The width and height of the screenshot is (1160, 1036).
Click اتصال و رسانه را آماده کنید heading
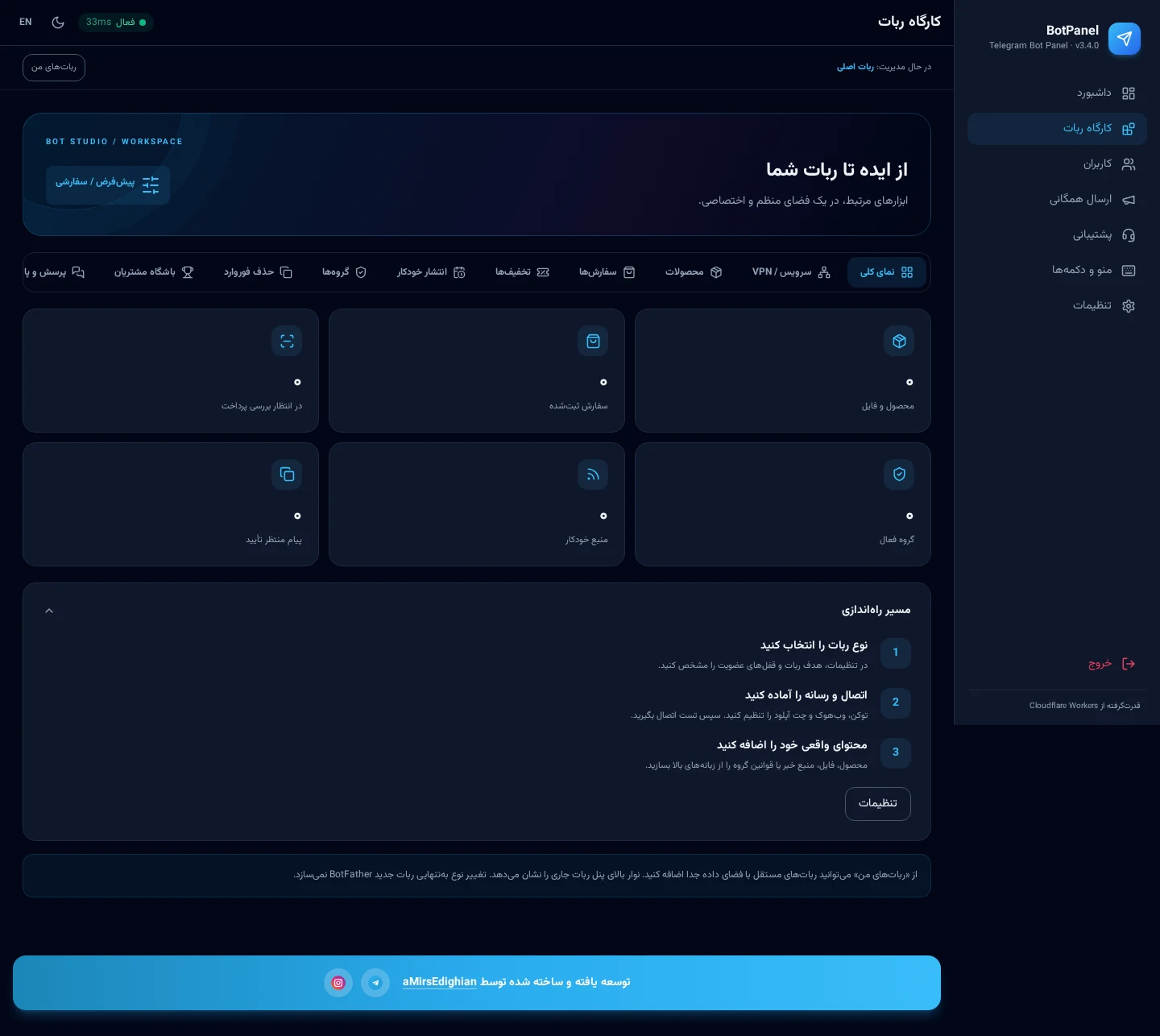point(806,695)
